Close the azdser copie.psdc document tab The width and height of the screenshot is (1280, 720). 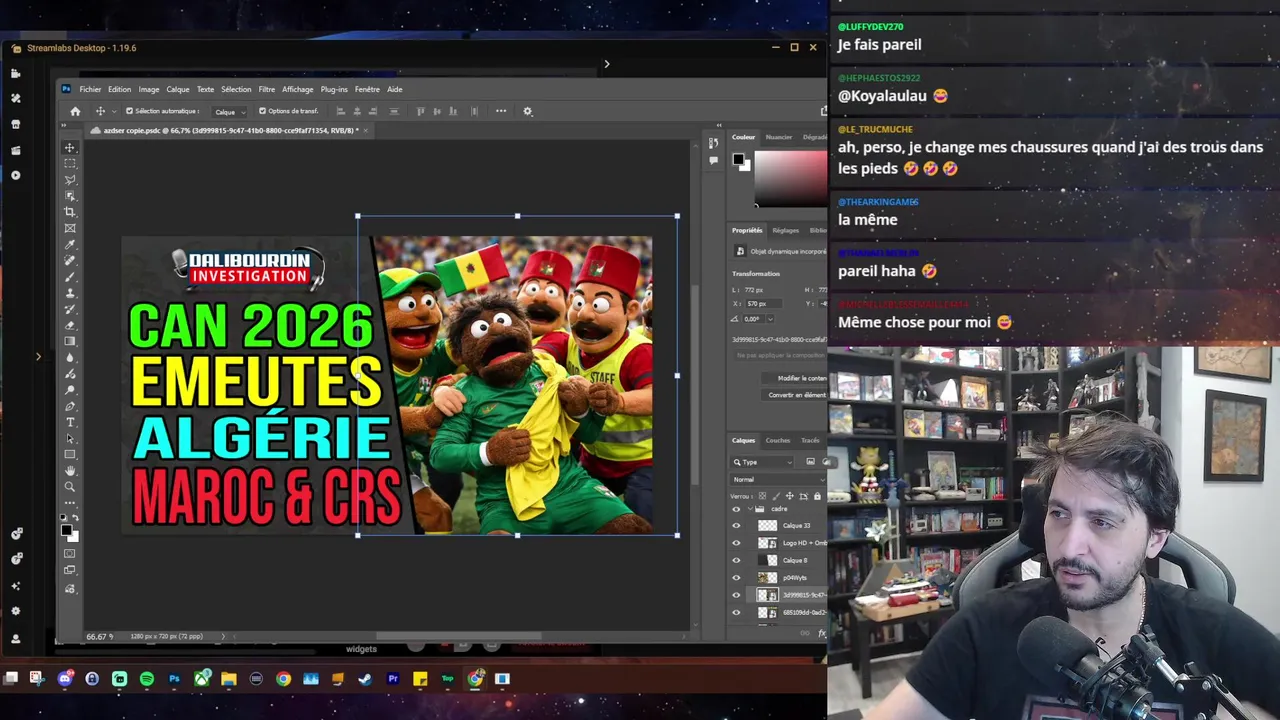point(366,130)
